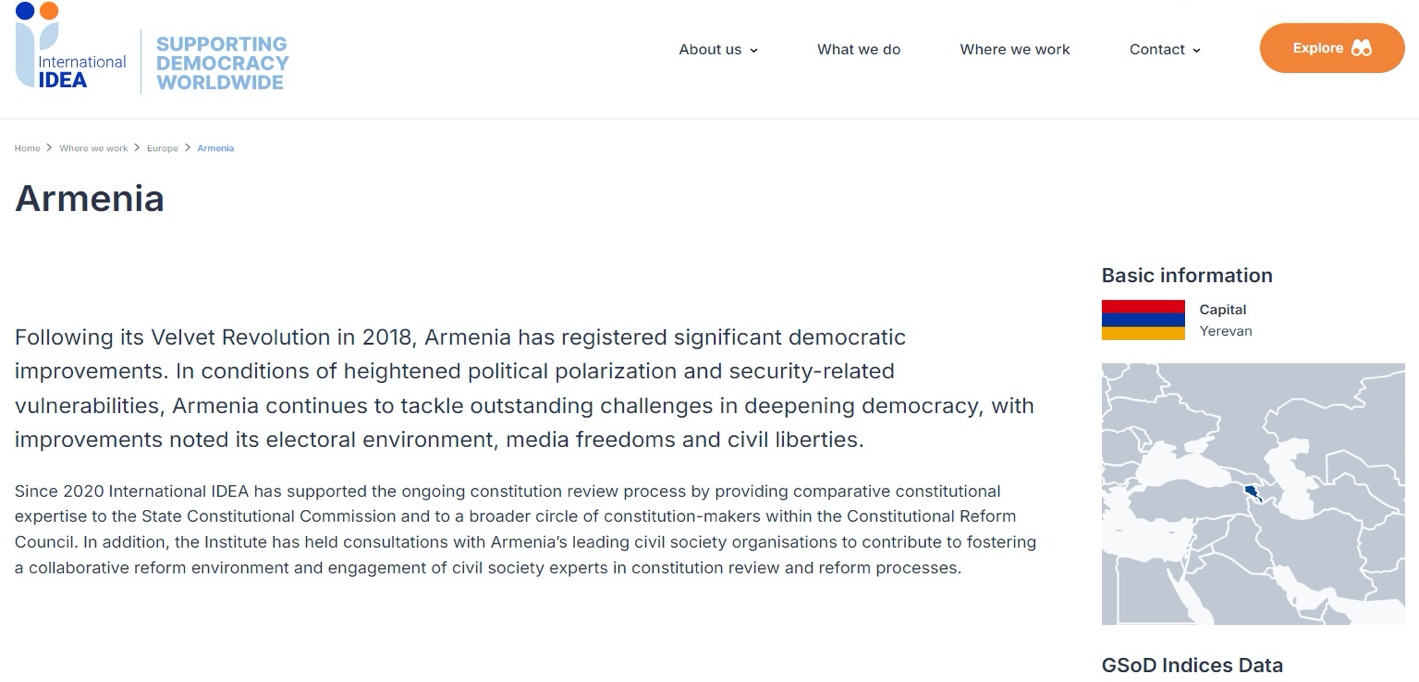Click the Basic information heading
The image size is (1419, 682).
tap(1186, 275)
